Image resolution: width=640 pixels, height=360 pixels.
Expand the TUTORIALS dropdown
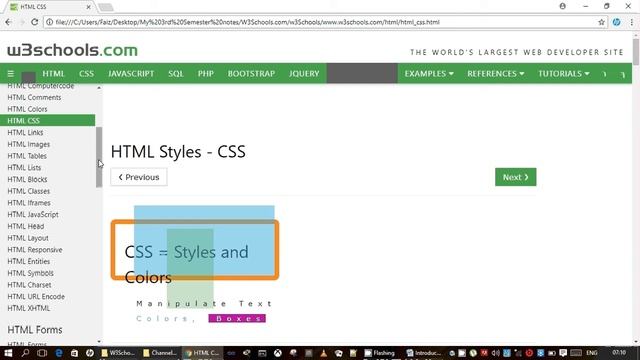click(x=564, y=74)
